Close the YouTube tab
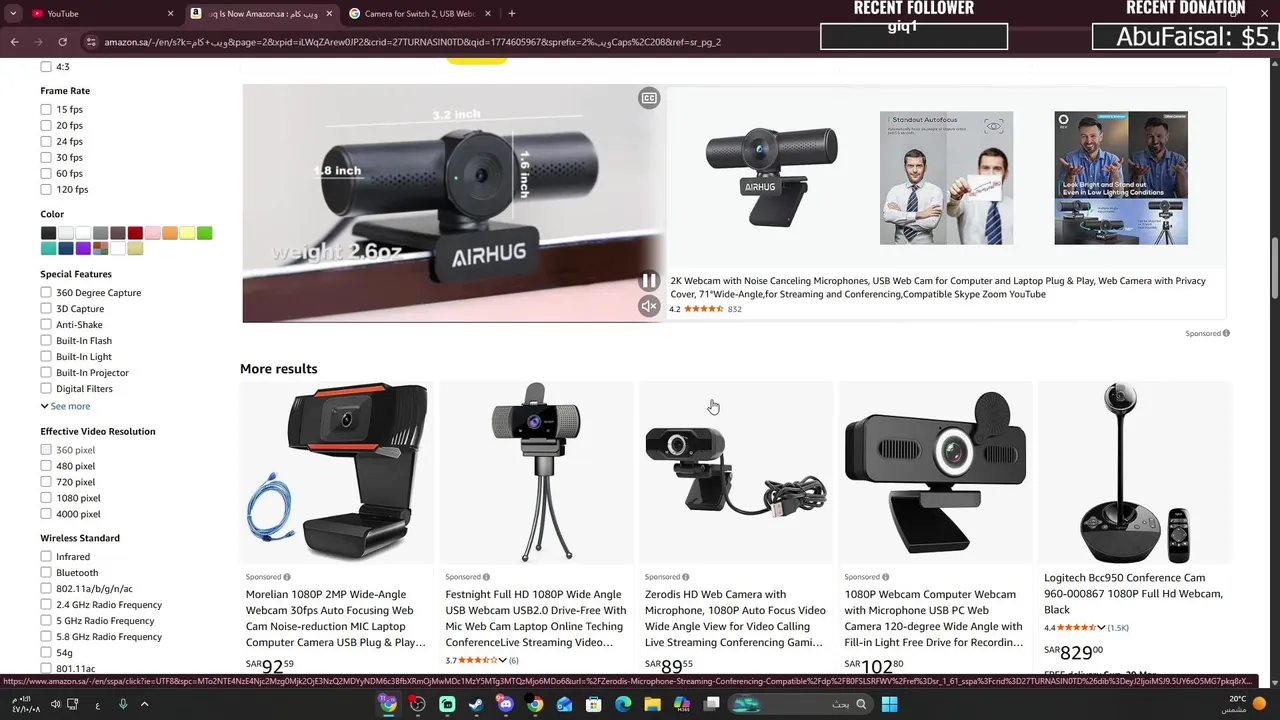The image size is (1280, 720). coord(170,13)
